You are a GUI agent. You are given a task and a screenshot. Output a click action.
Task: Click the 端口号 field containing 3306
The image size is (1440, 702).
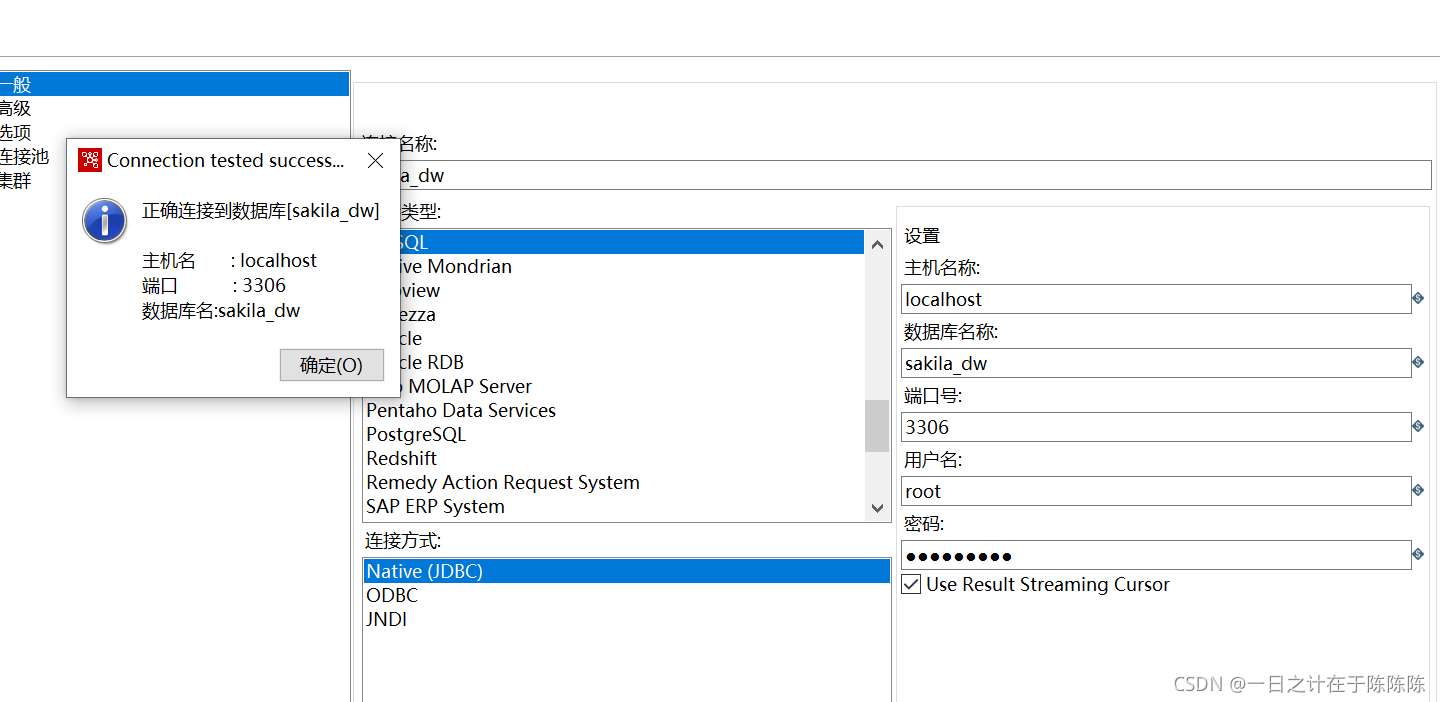[1156, 427]
